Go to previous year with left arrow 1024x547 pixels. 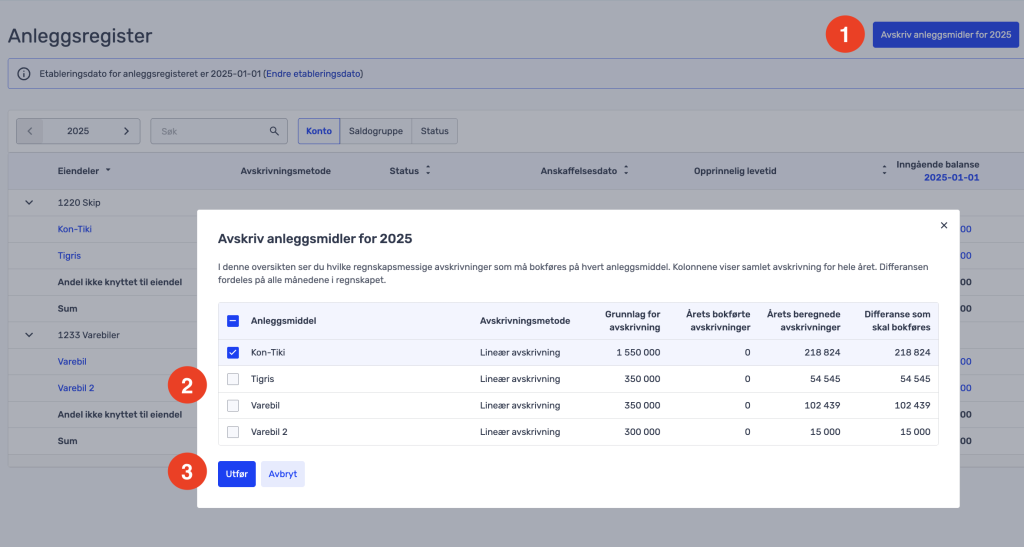click(x=30, y=131)
